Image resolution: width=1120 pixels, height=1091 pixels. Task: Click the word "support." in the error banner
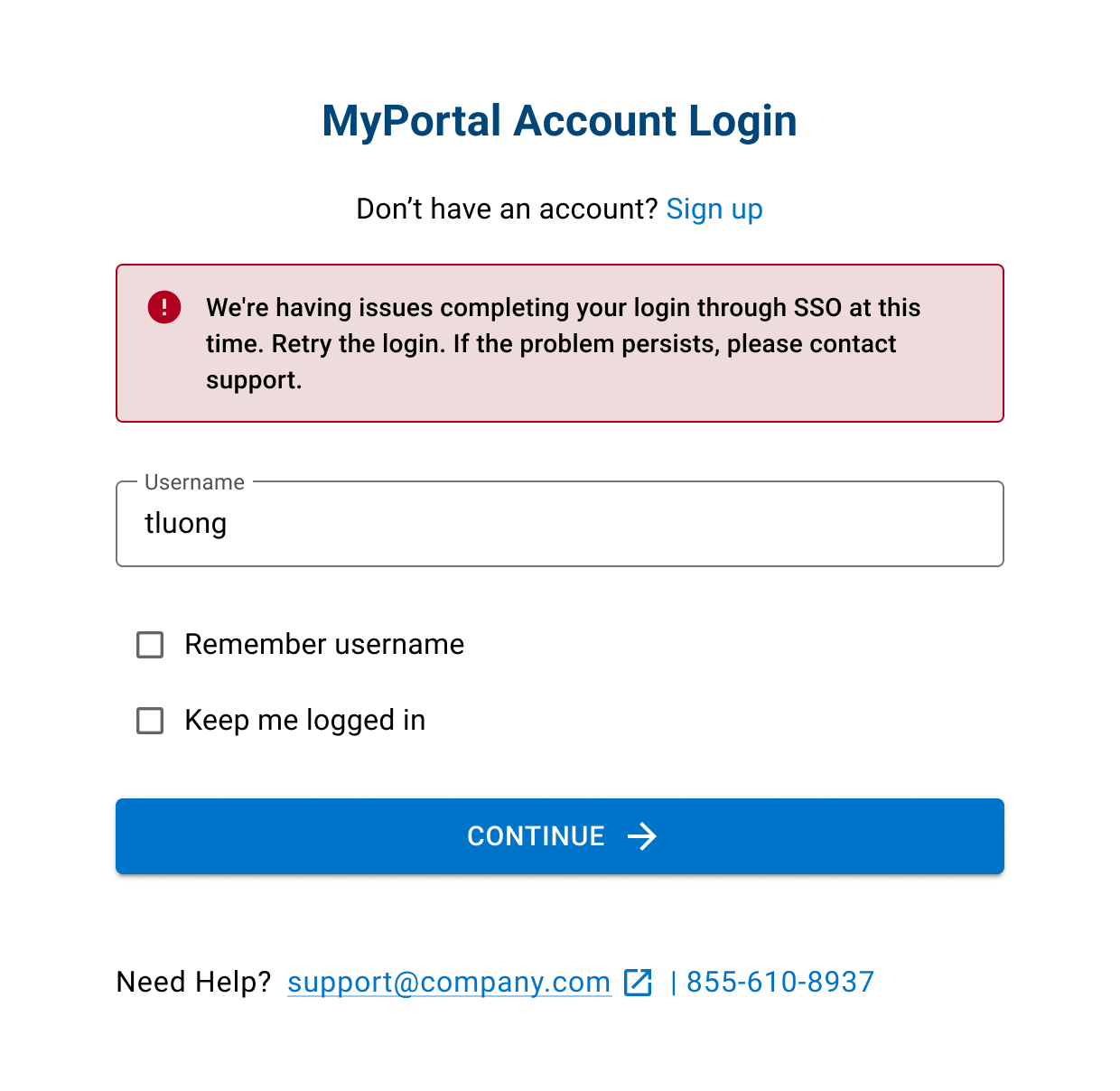[254, 380]
